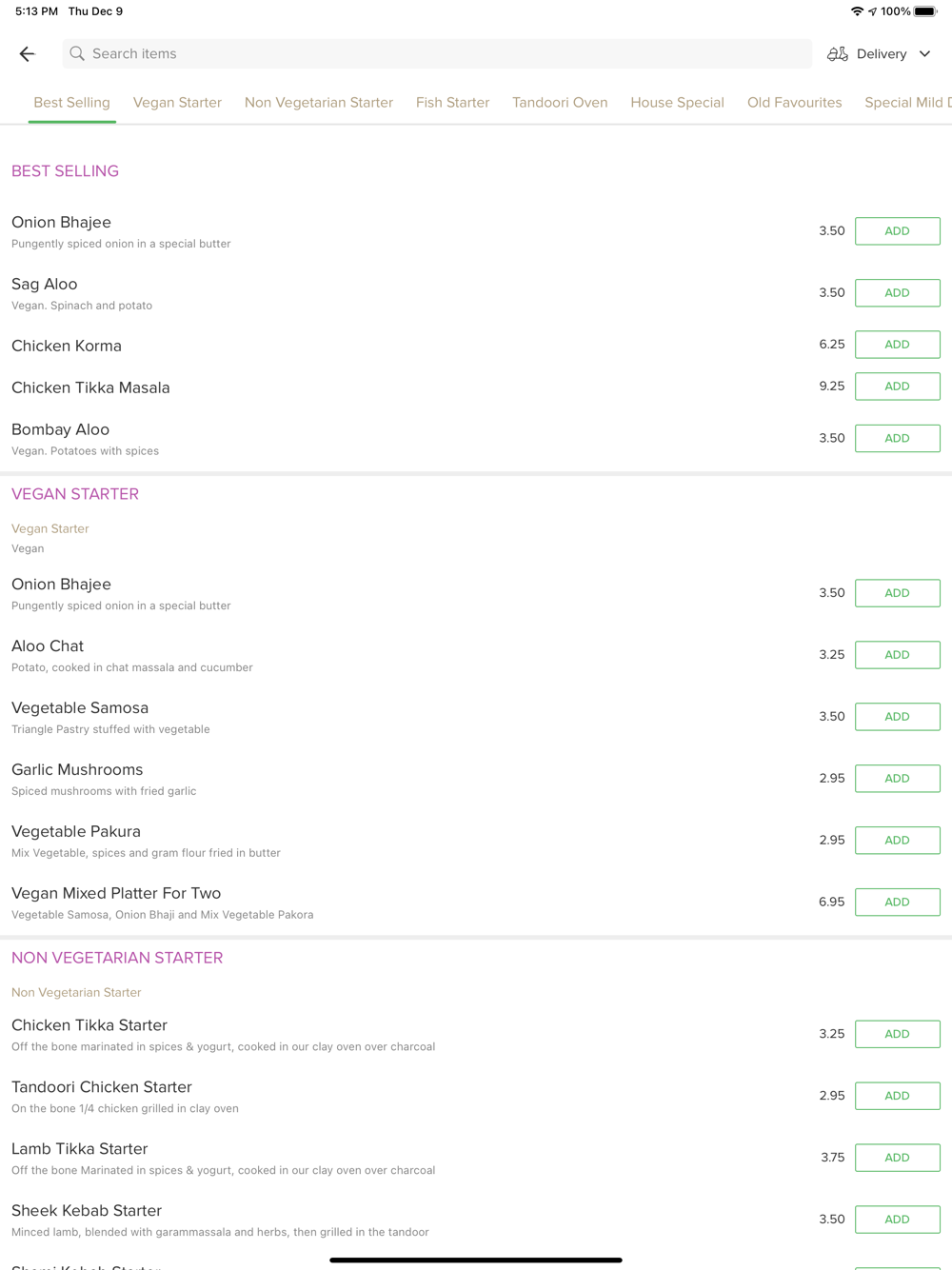The height and width of the screenshot is (1270, 952).
Task: Type in the Search items field
Action: [438, 54]
